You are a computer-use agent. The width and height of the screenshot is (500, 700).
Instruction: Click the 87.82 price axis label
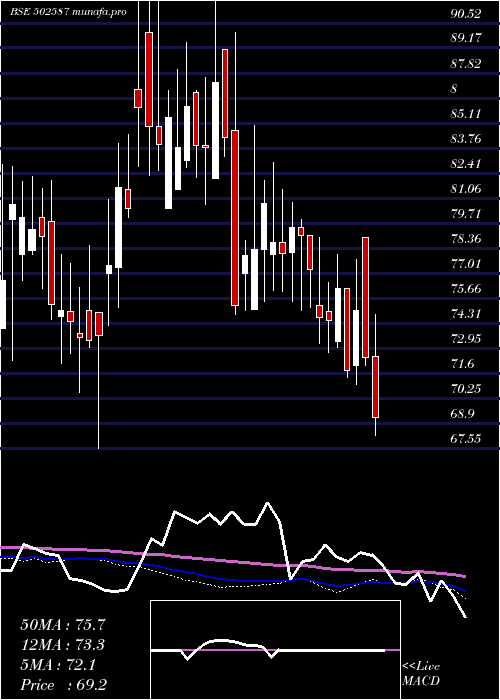[466, 64]
